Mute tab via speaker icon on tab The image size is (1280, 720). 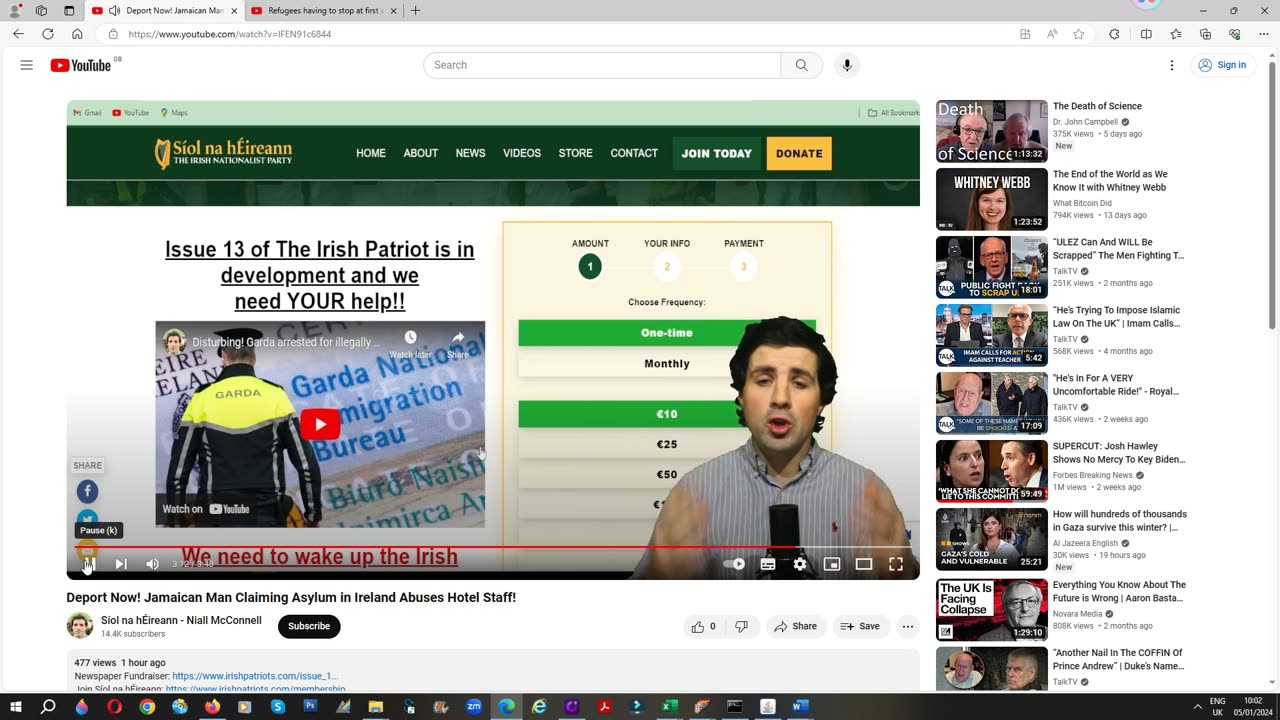point(115,11)
